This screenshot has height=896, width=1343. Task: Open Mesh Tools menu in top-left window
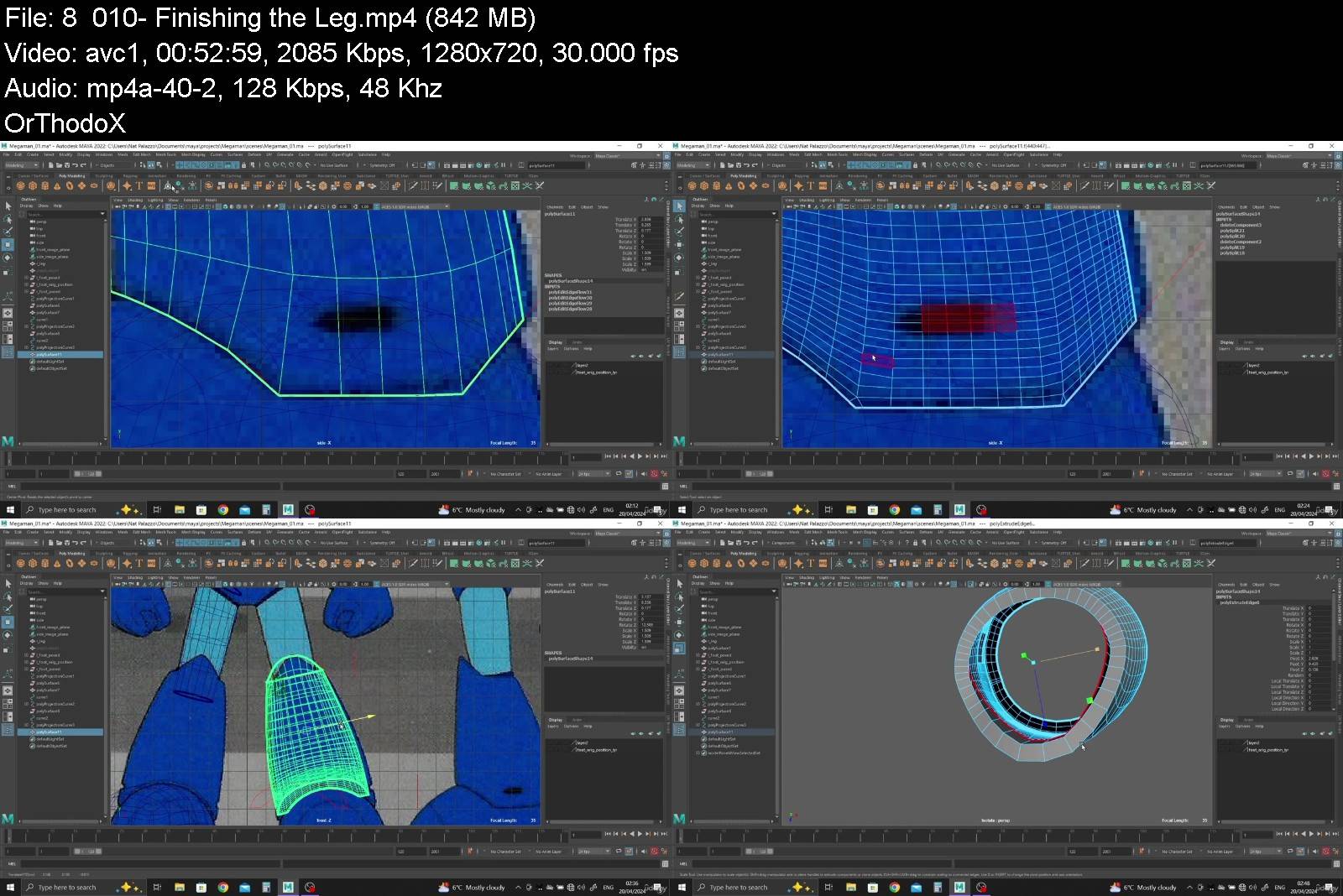[166, 154]
